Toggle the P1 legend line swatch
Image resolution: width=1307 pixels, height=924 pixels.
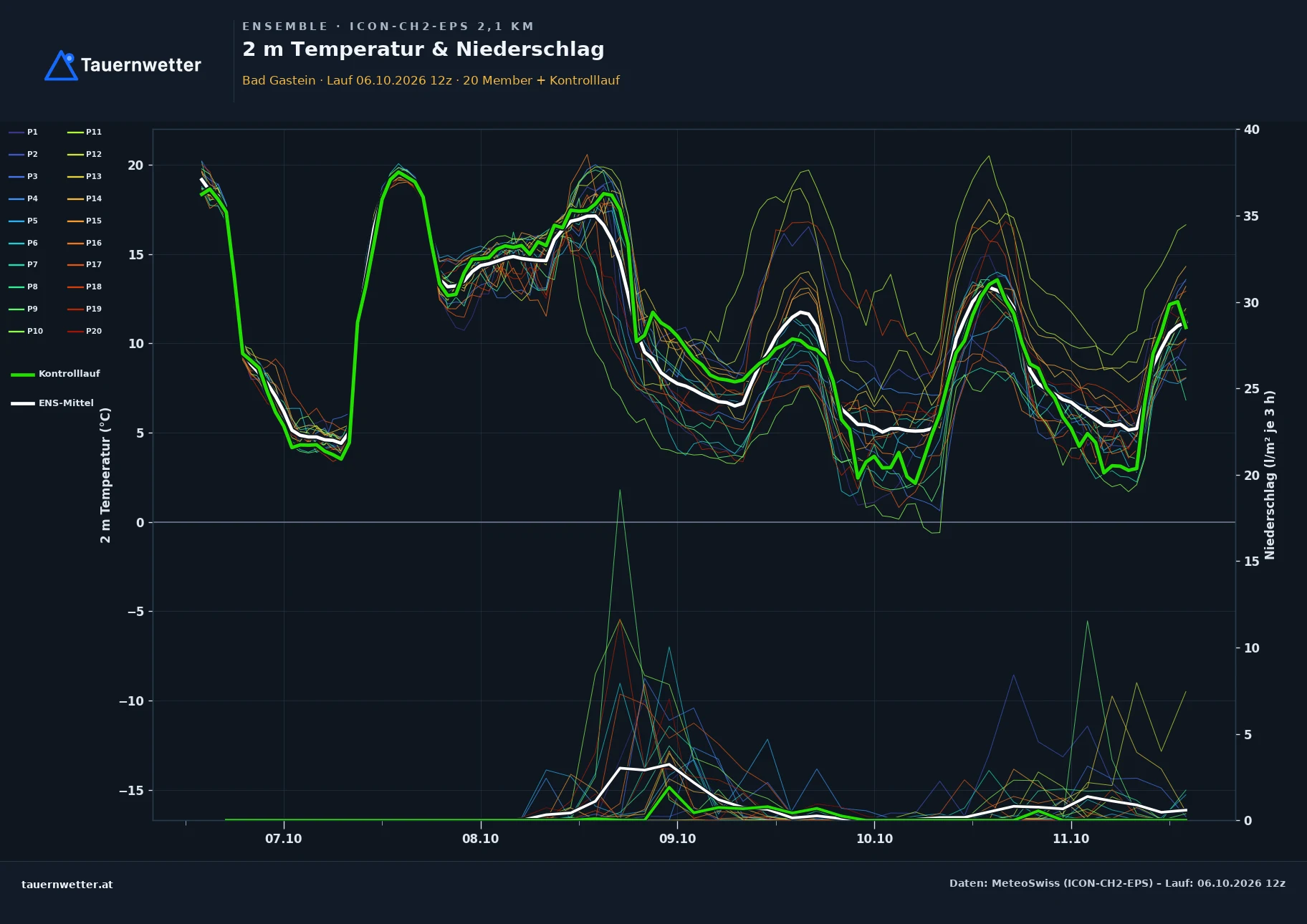coord(16,133)
